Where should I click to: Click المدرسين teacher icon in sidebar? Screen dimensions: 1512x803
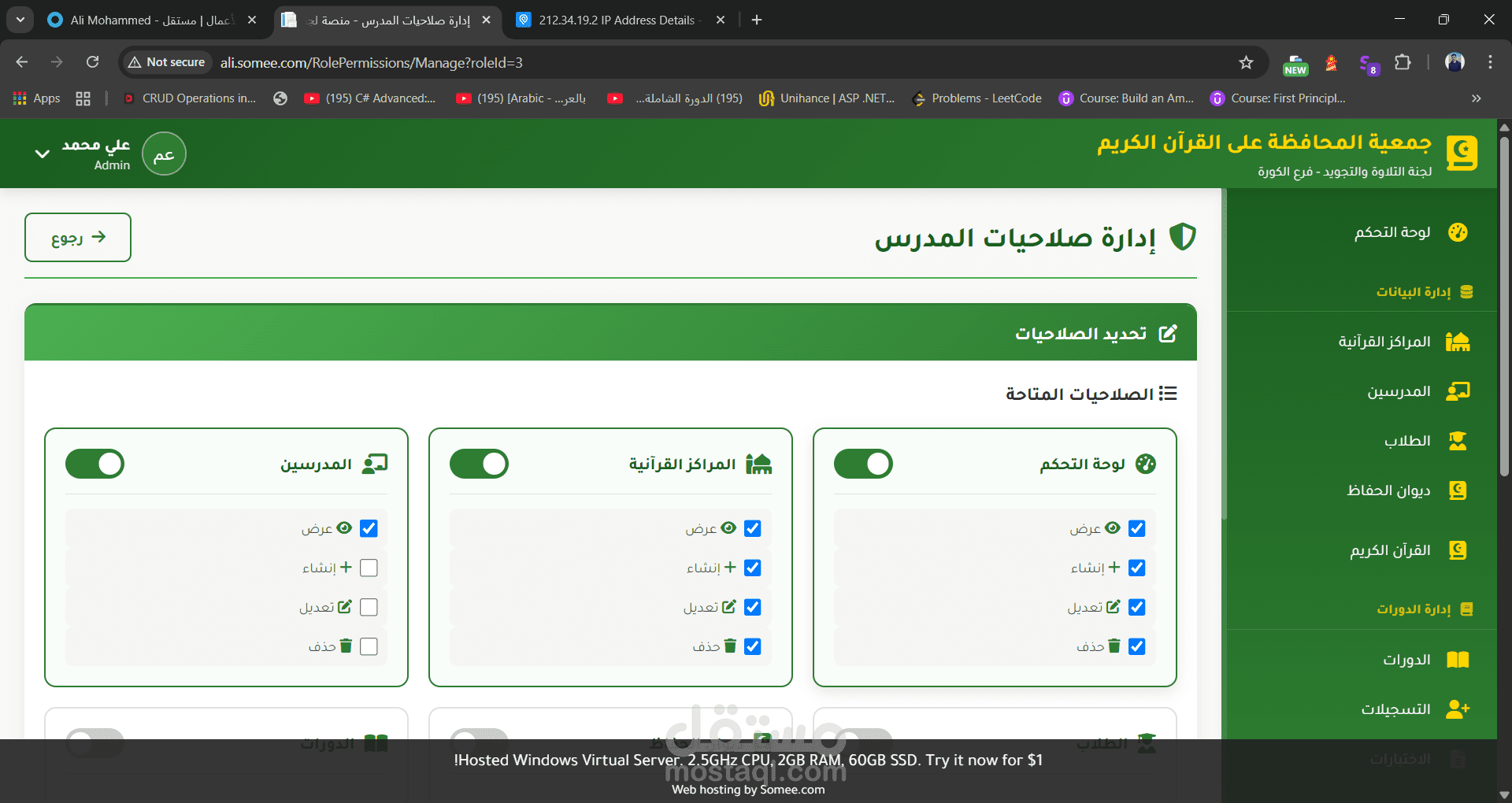click(x=1458, y=391)
